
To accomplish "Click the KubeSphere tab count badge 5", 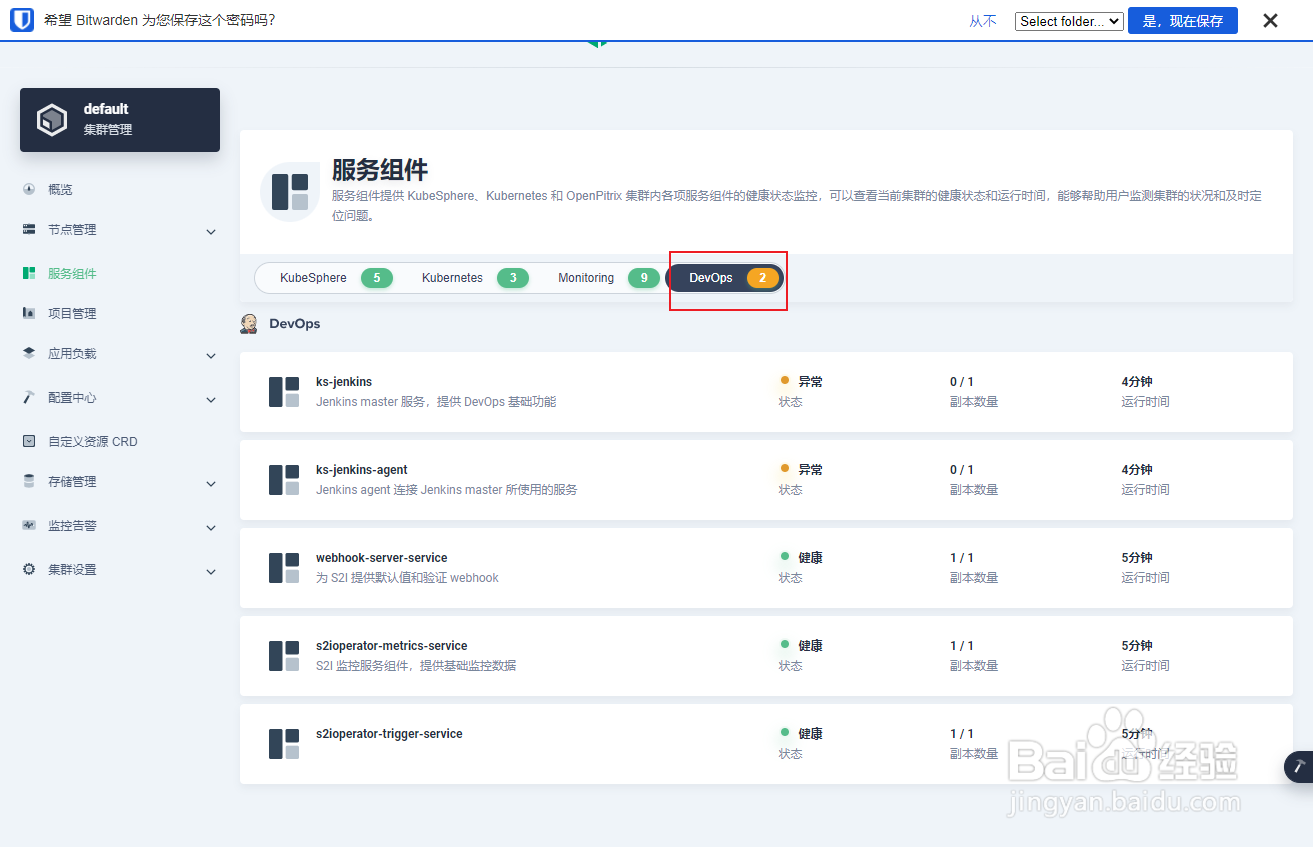I will pyautogui.click(x=377, y=278).
